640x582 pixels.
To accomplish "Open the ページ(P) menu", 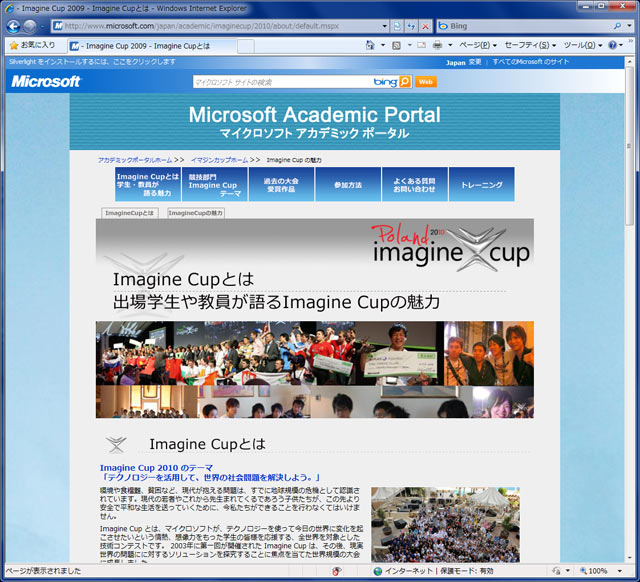I will [x=478, y=45].
